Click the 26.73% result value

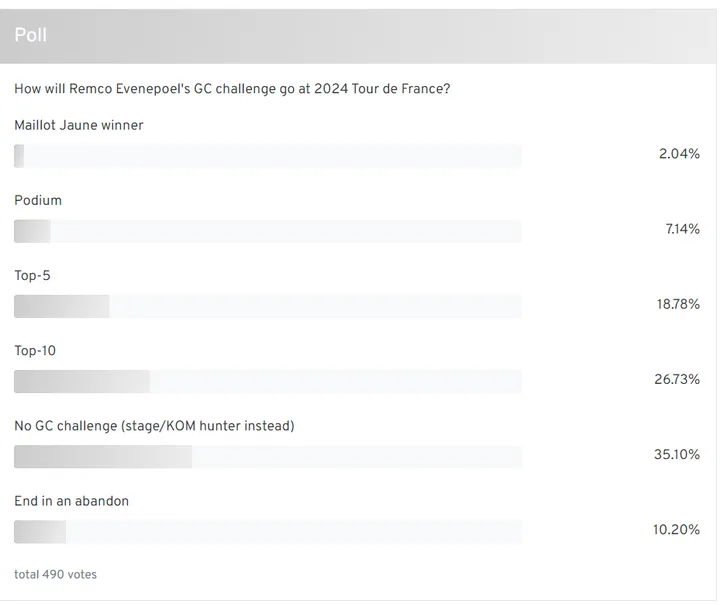tap(677, 379)
